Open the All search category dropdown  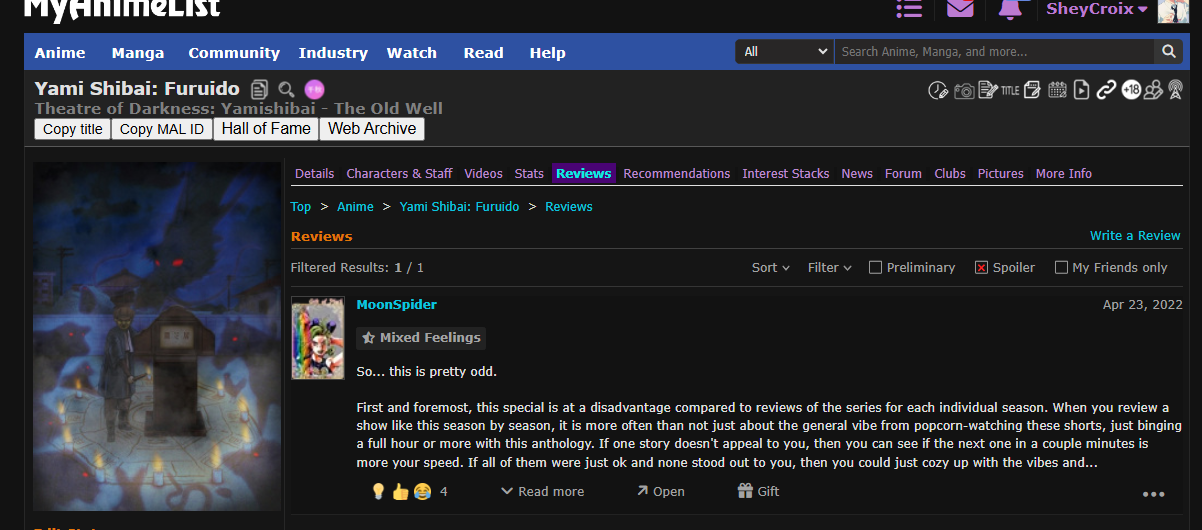tap(785, 51)
